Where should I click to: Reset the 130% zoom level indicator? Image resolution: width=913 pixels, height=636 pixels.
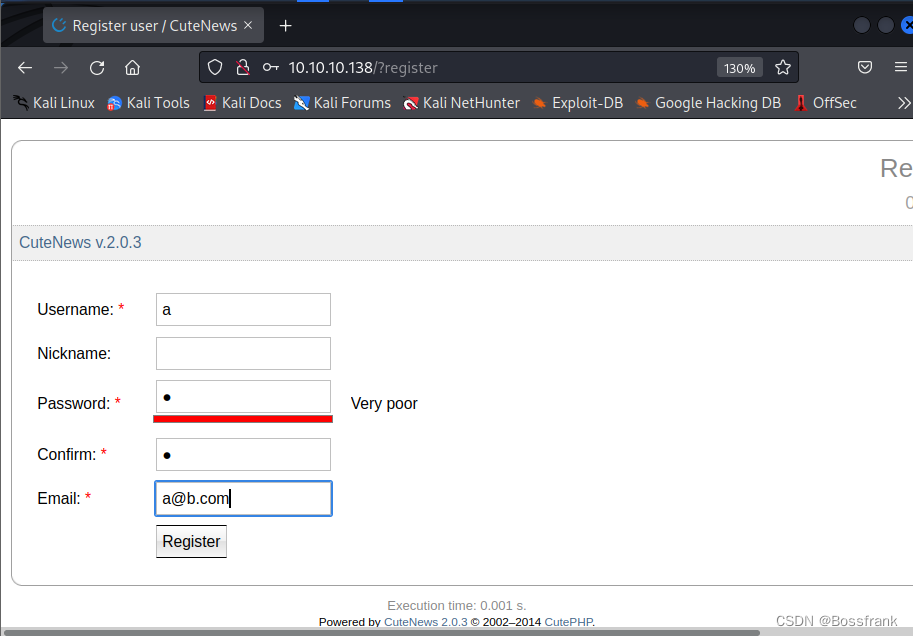coord(739,68)
